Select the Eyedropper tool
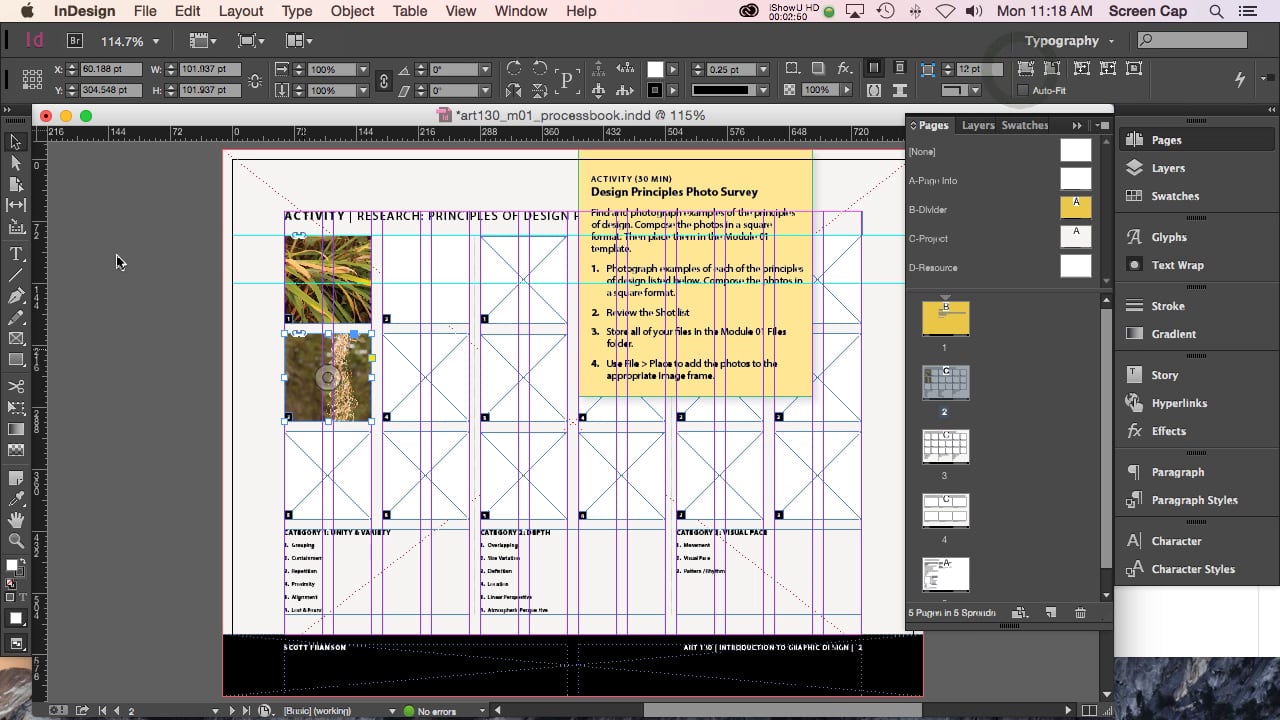This screenshot has height=720, width=1280. (x=16, y=499)
